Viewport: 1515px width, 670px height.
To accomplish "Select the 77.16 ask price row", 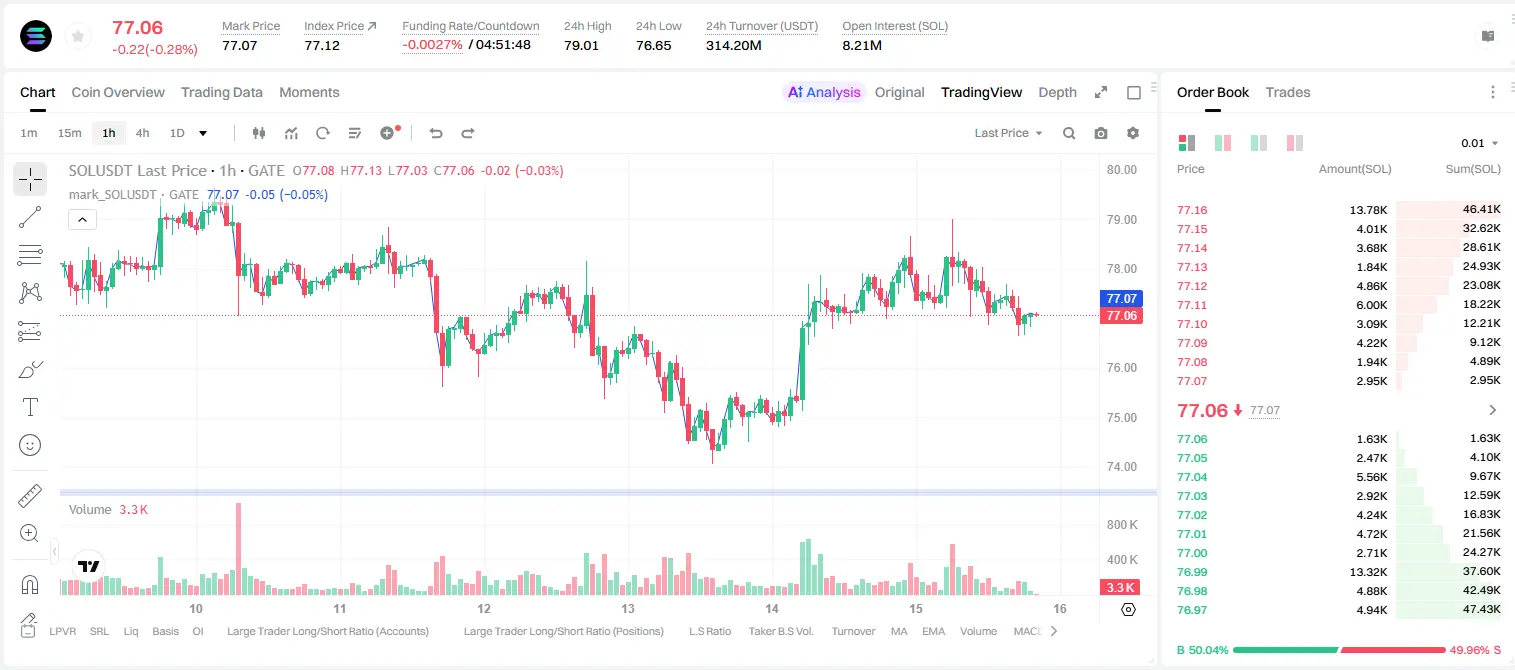I will (1339, 210).
